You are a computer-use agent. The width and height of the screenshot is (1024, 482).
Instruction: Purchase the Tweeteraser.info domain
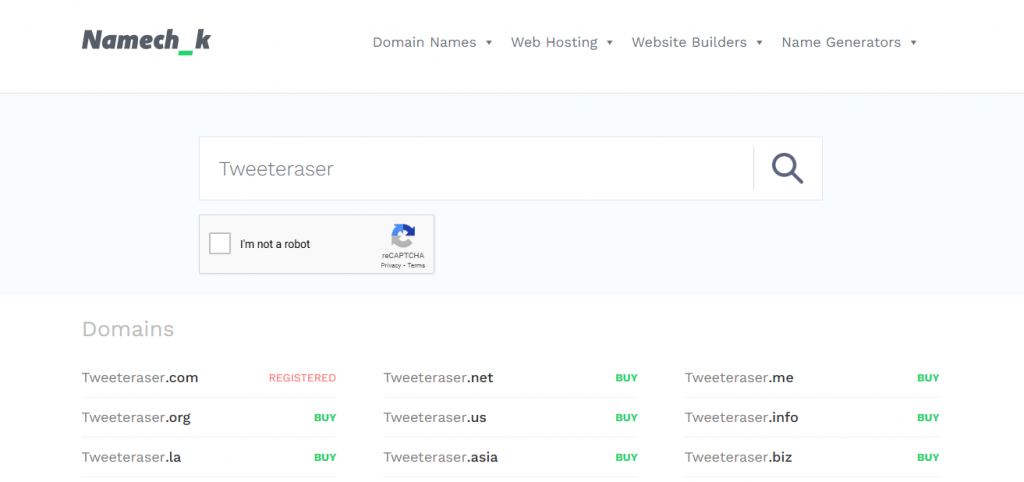coord(928,418)
